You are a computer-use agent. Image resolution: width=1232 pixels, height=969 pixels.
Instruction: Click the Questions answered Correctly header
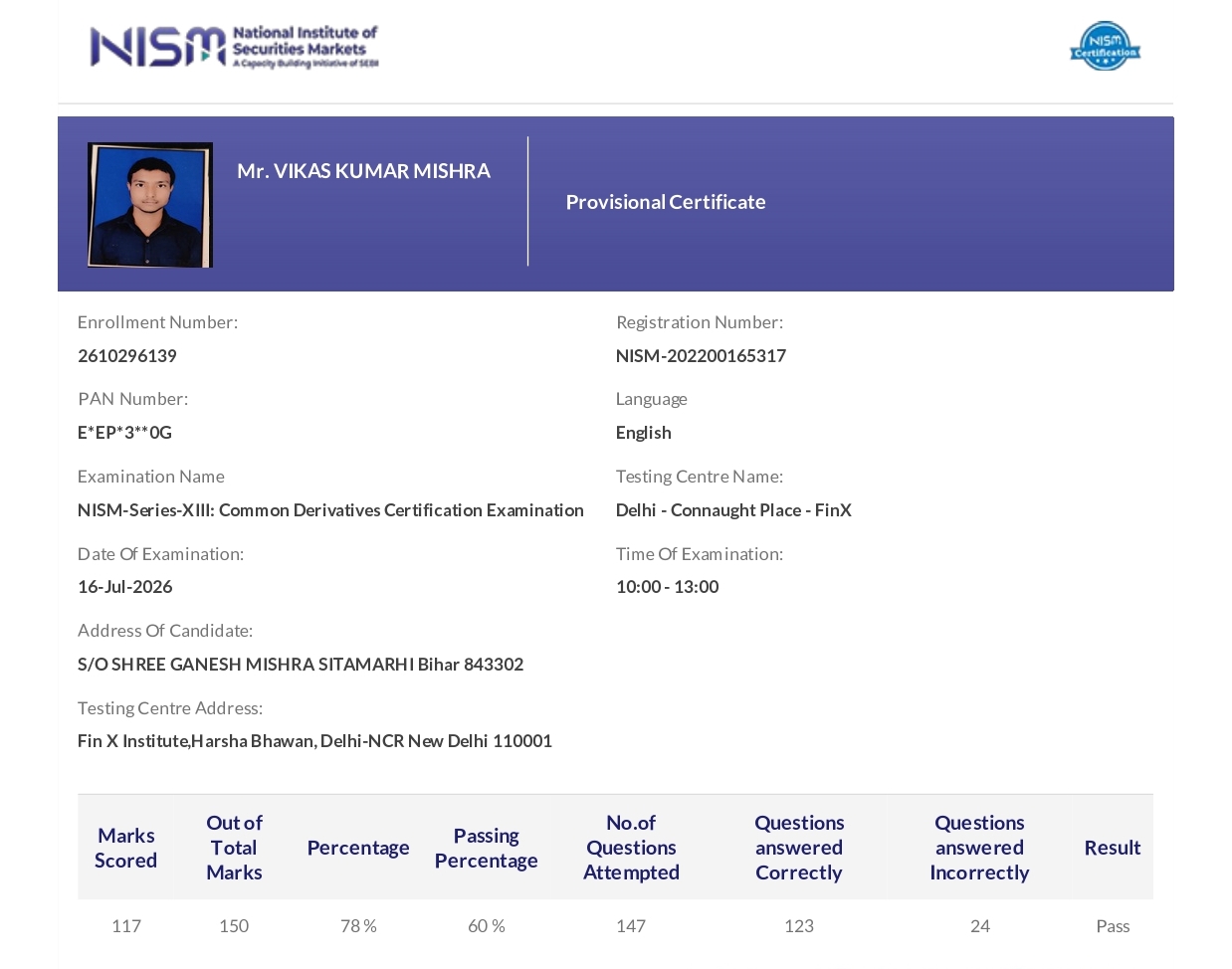799,848
